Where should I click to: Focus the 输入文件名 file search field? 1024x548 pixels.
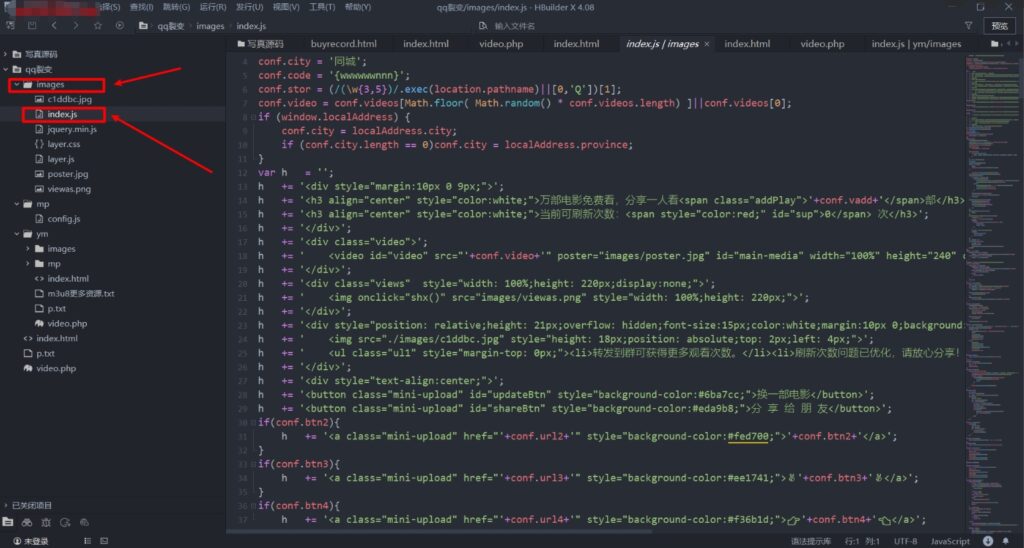tap(514, 26)
